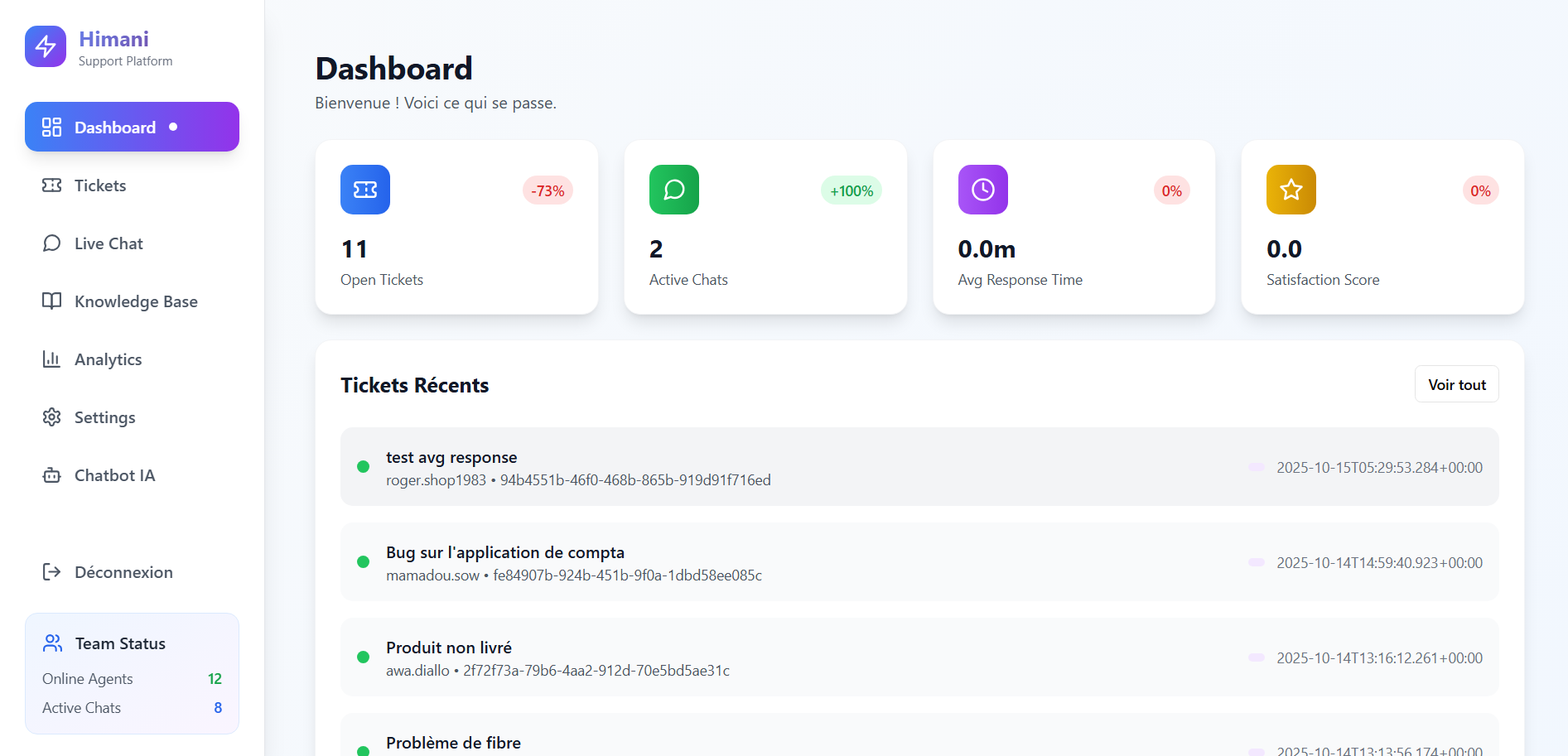This screenshot has height=756, width=1568.
Task: Click green status dot for test avg response
Action: (x=363, y=467)
